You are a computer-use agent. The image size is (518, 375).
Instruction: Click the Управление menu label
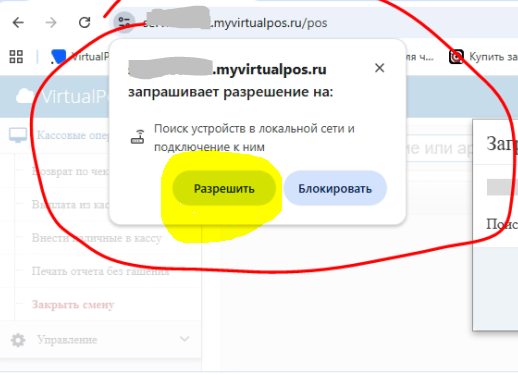[x=67, y=340]
